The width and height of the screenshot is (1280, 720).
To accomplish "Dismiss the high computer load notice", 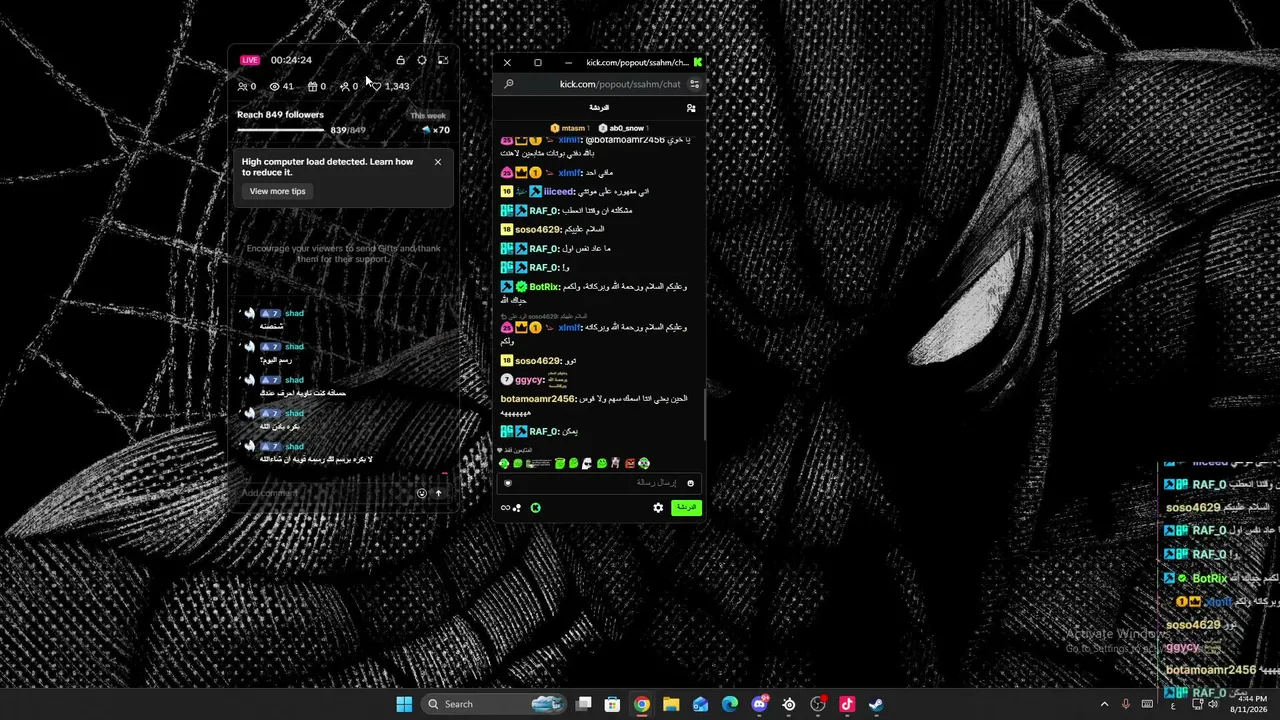I will pos(437,162).
